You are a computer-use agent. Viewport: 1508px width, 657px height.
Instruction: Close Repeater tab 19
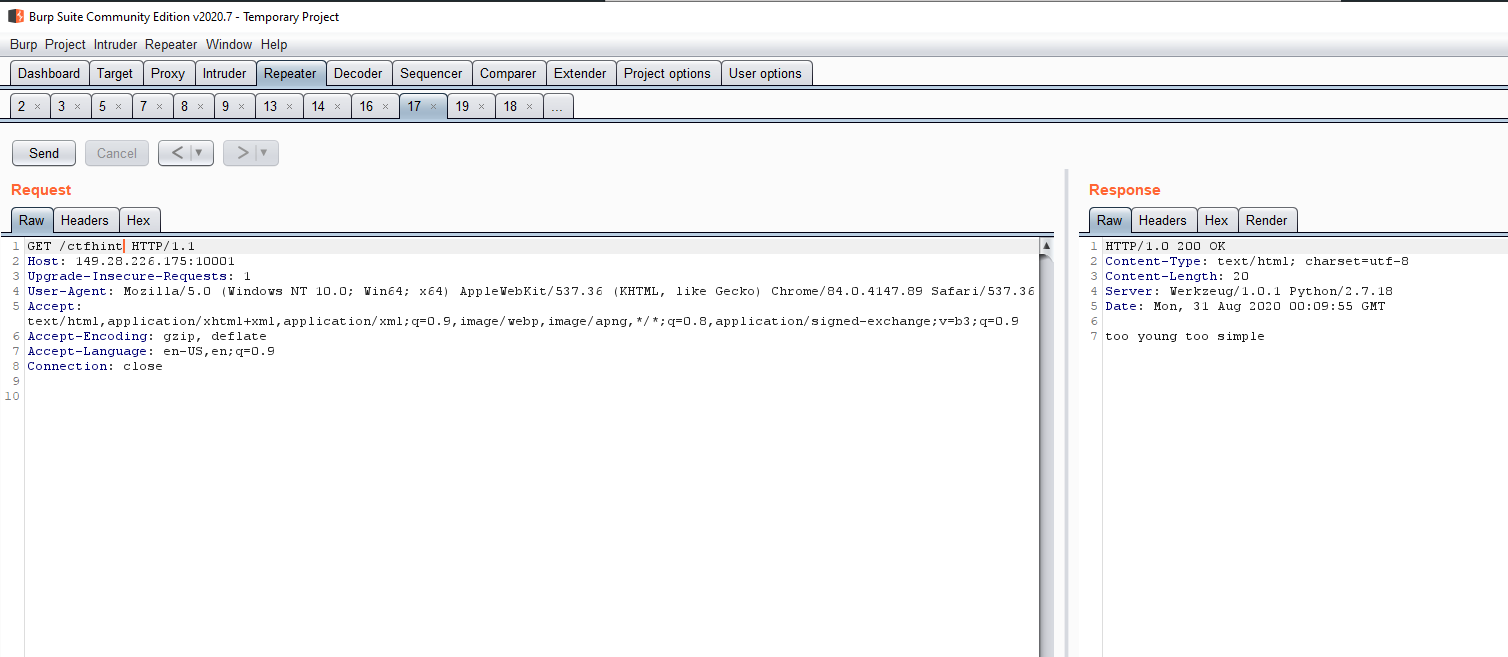tap(481, 107)
